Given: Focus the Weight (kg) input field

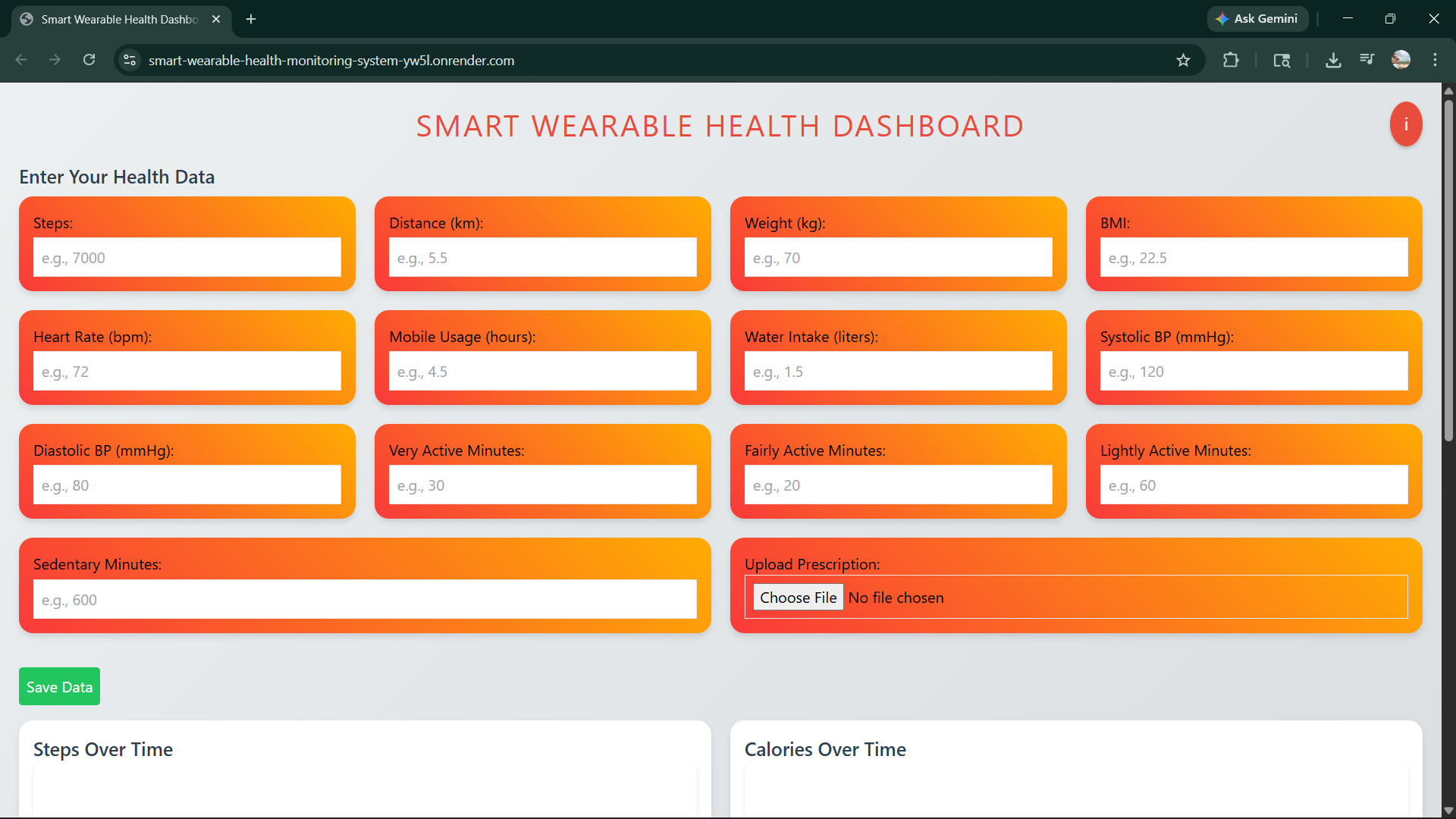Looking at the screenshot, I should 899,258.
